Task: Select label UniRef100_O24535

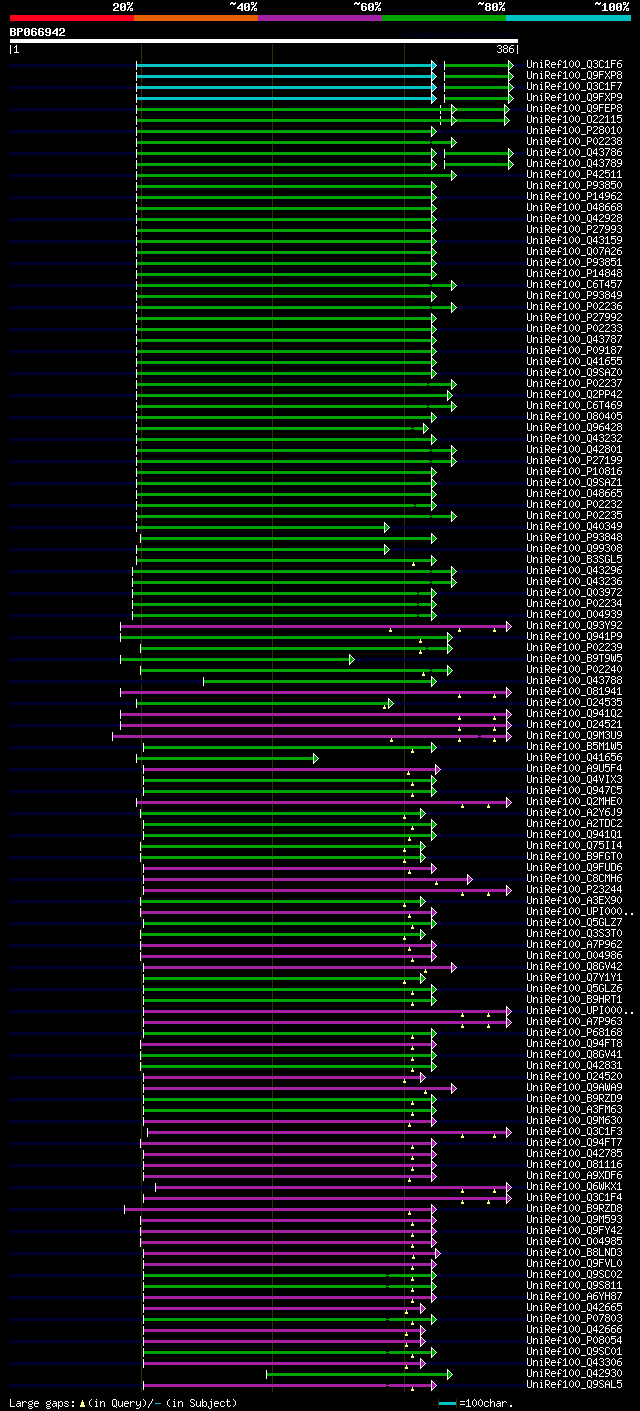Action: [574, 703]
